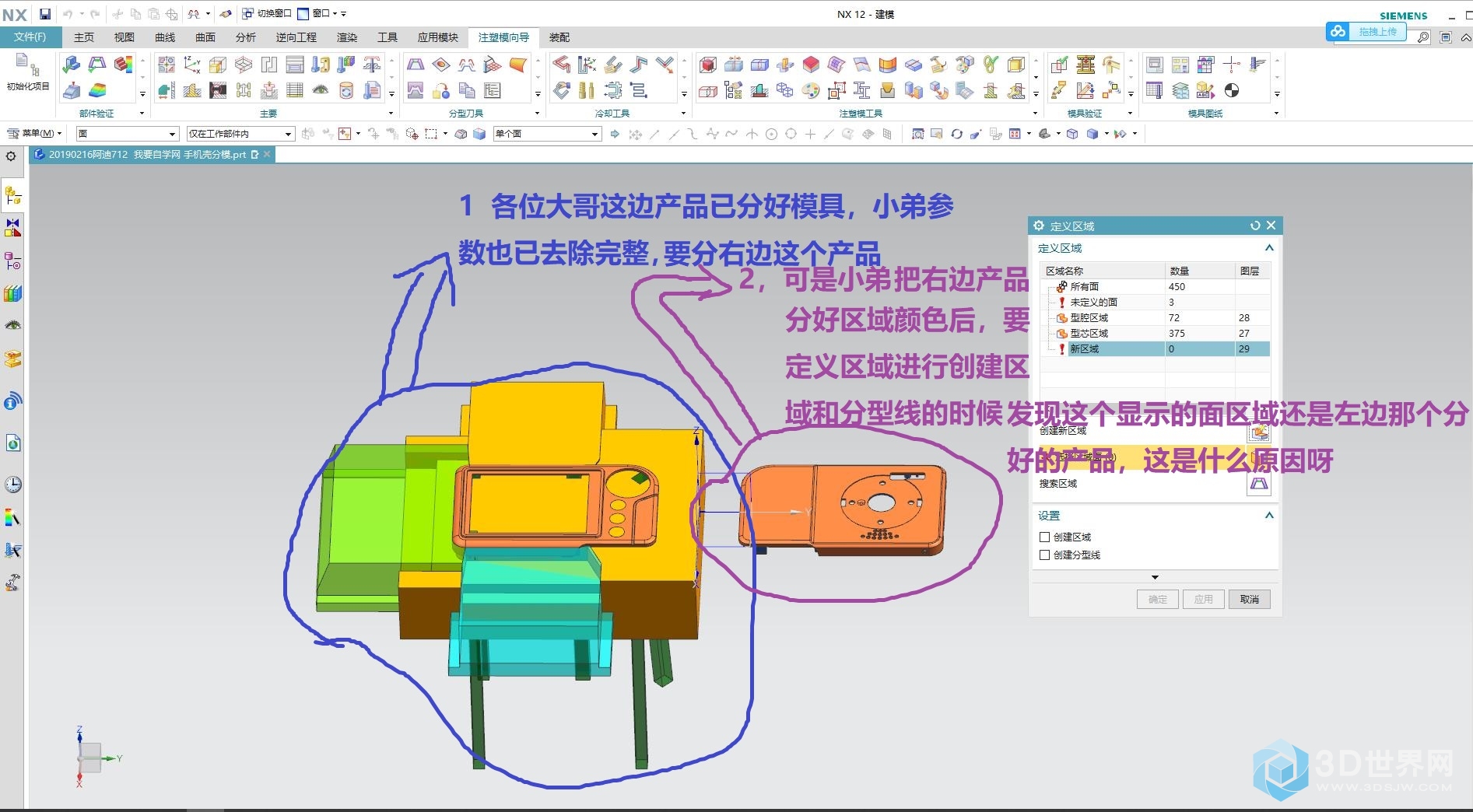The width and height of the screenshot is (1473, 812).
Task: Open the color palette icon in the Injection Mold Tools (注塑模工具) group
Action: pyautogui.click(x=811, y=90)
